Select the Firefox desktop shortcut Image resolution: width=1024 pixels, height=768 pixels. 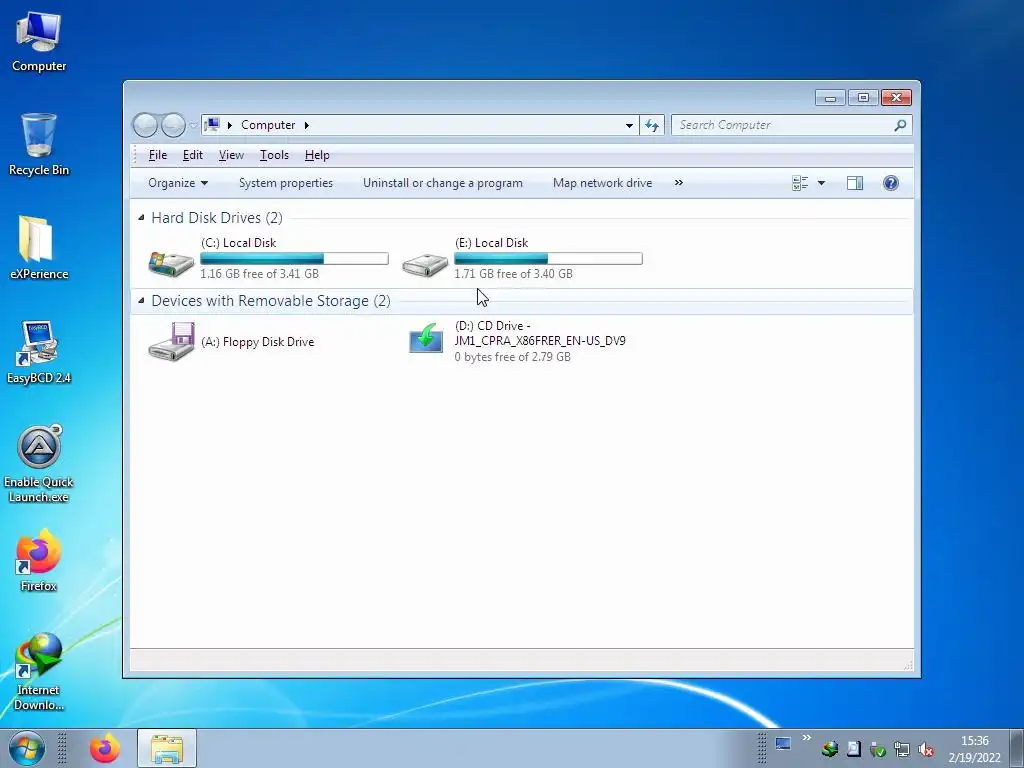pos(39,560)
